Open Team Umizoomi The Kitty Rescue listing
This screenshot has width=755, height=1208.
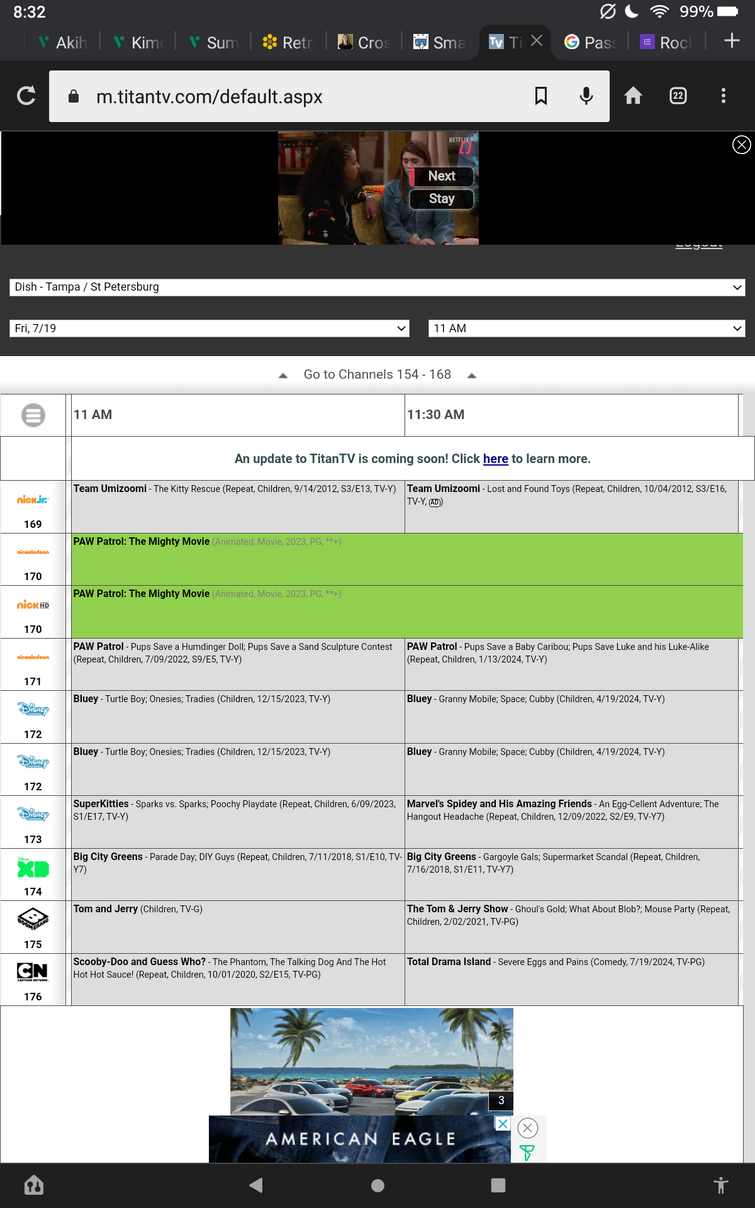tap(237, 507)
